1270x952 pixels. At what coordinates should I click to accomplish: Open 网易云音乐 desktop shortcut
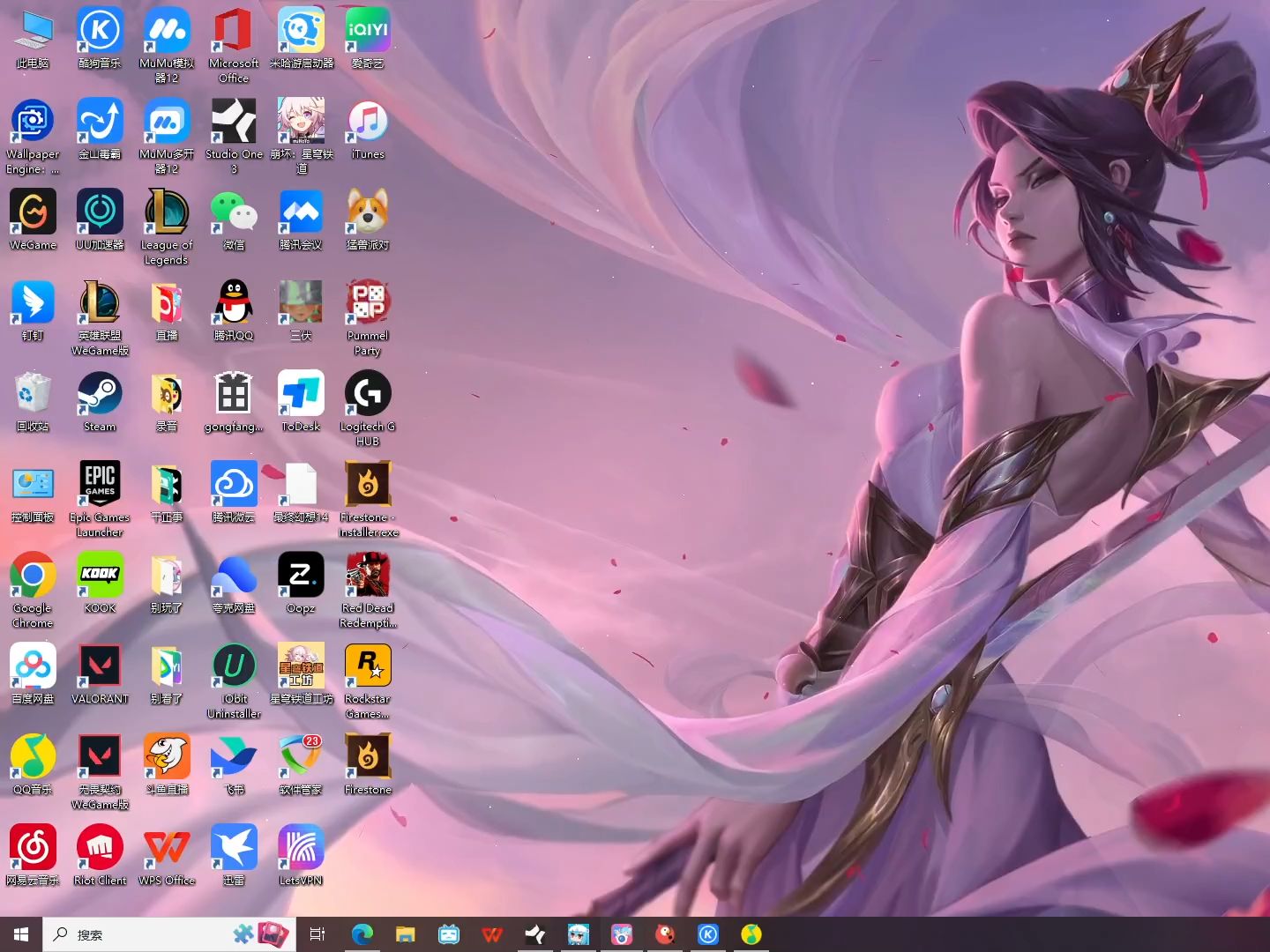[x=33, y=856]
